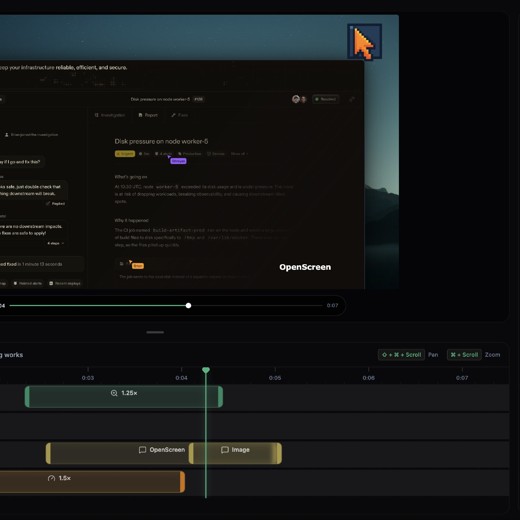Click the purple cursor label tag

pos(178,161)
